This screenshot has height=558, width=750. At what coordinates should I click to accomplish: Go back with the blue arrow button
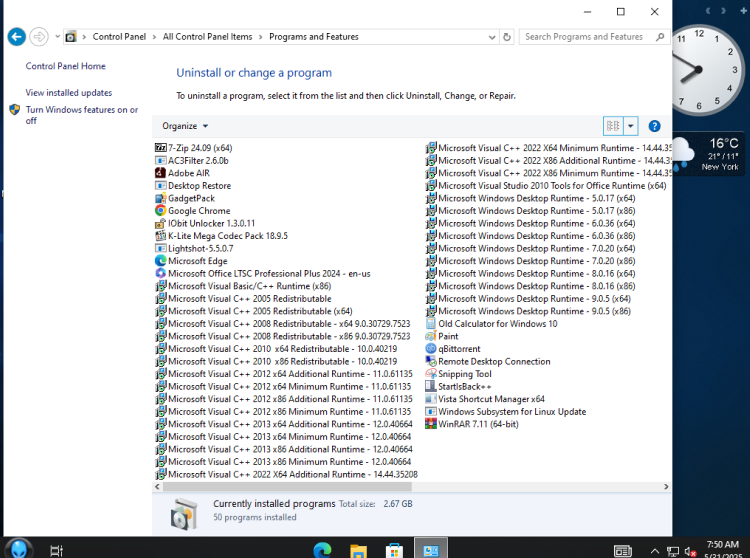pyautogui.click(x=17, y=36)
